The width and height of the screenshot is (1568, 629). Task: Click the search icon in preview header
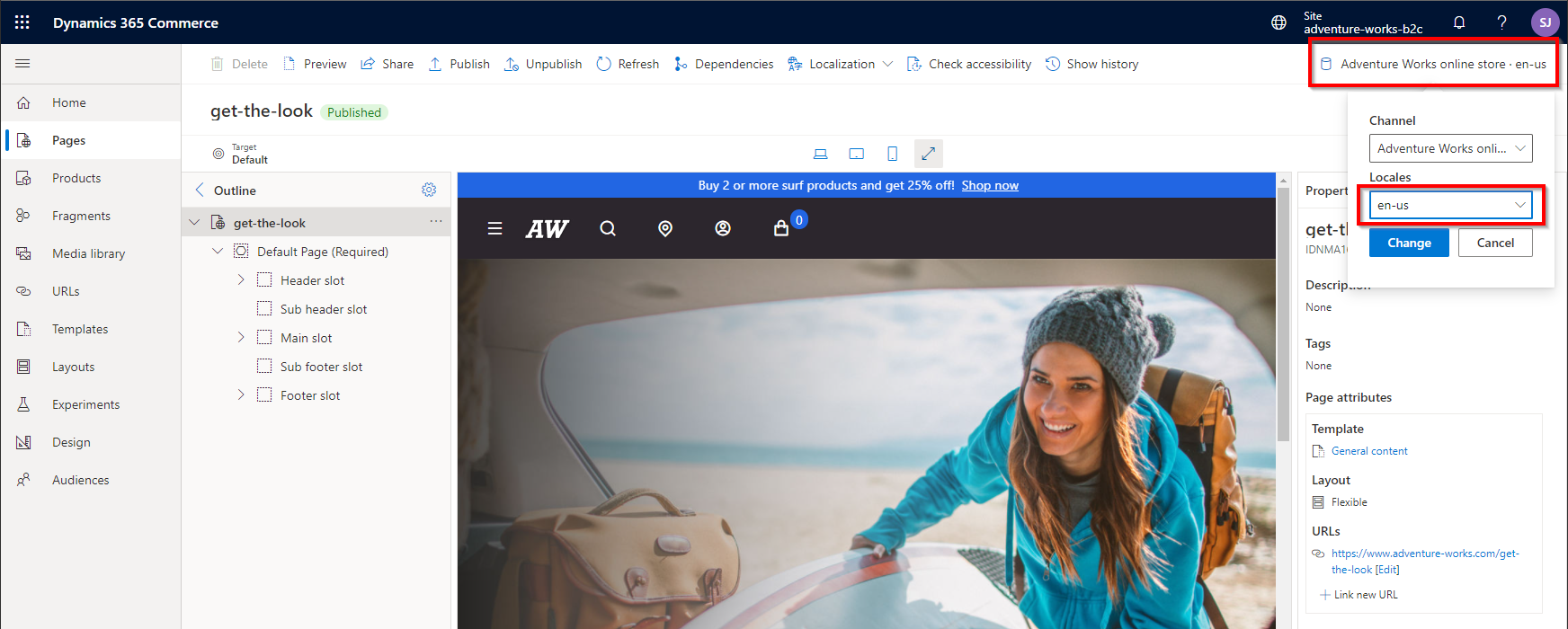[x=608, y=228]
